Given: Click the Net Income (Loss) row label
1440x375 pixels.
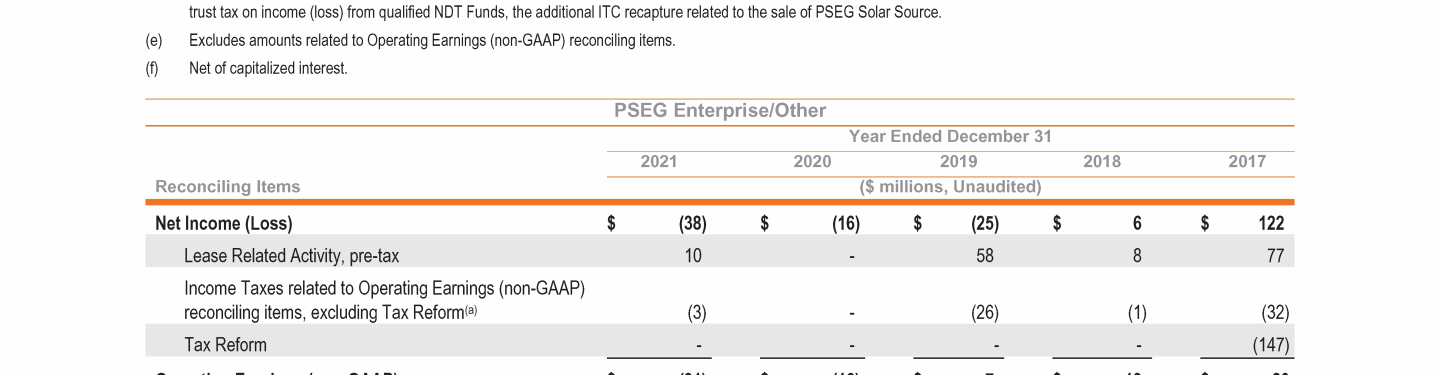Looking at the screenshot, I should [x=224, y=224].
